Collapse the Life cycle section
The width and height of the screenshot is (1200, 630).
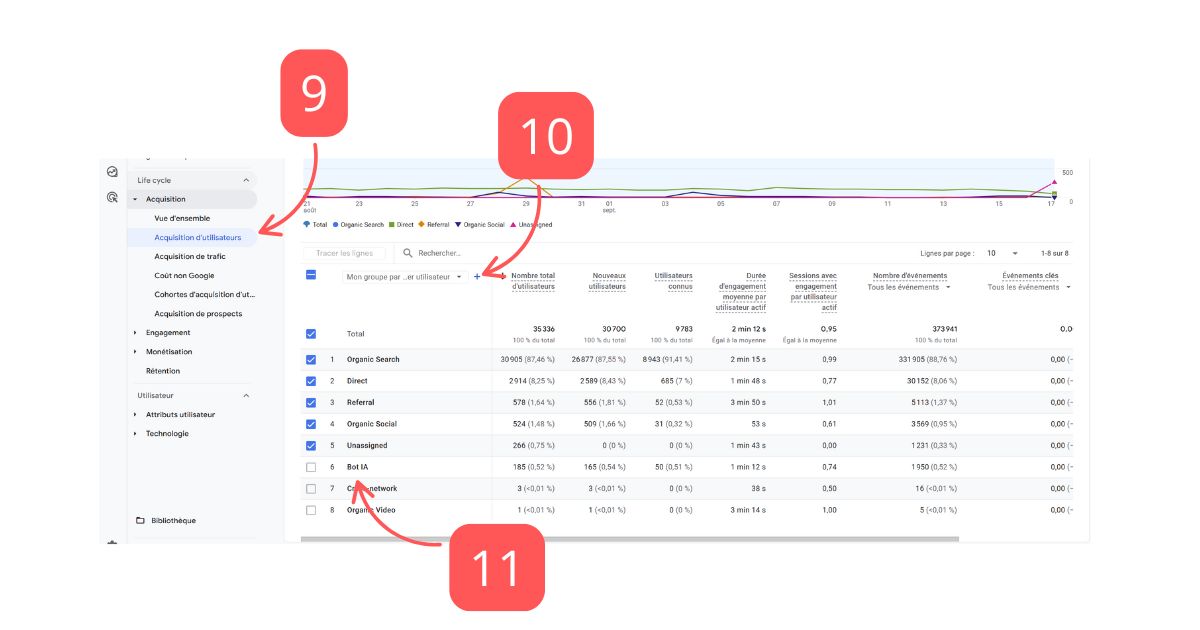point(246,180)
